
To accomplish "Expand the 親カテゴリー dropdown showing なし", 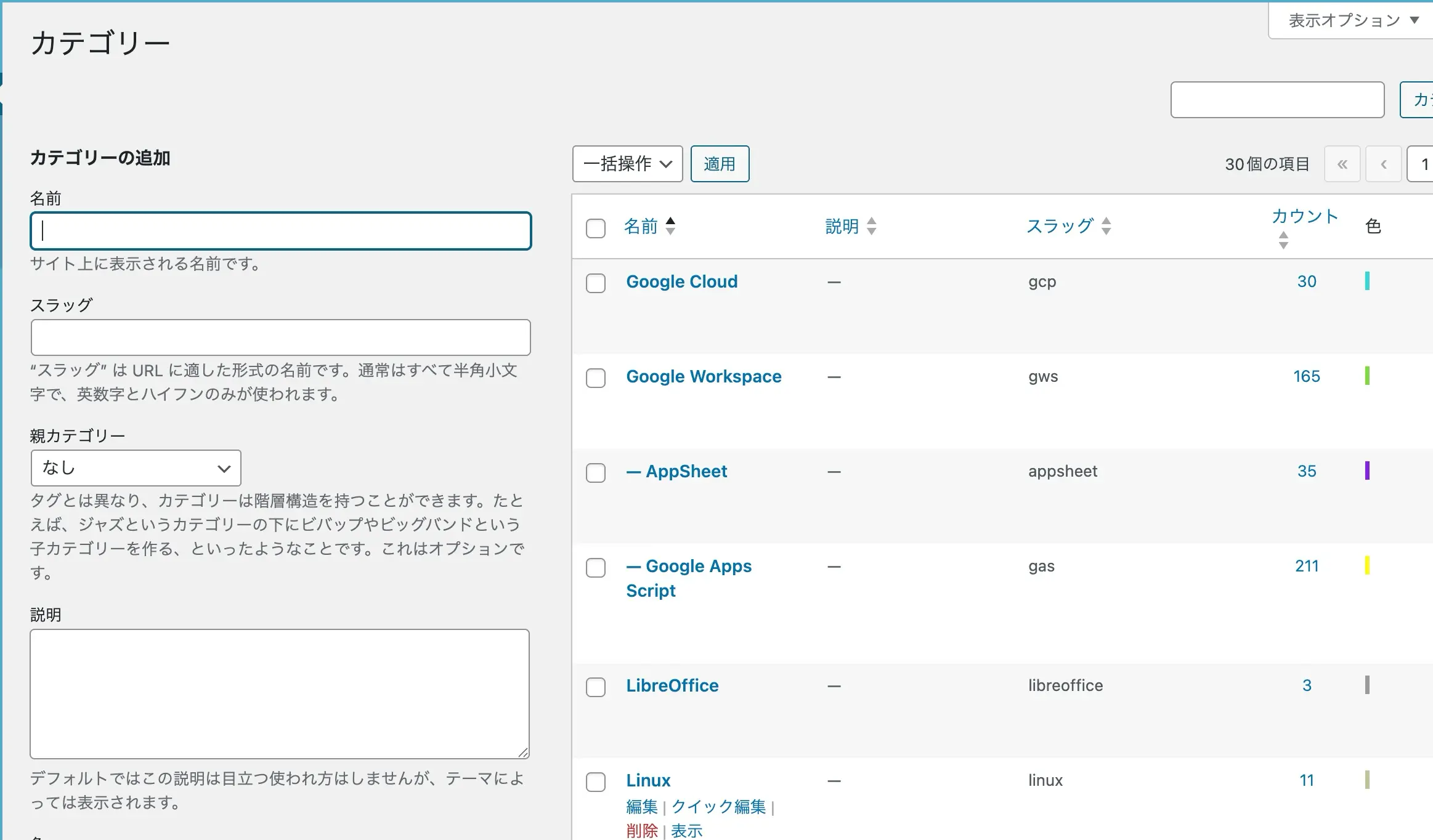I will [136, 468].
